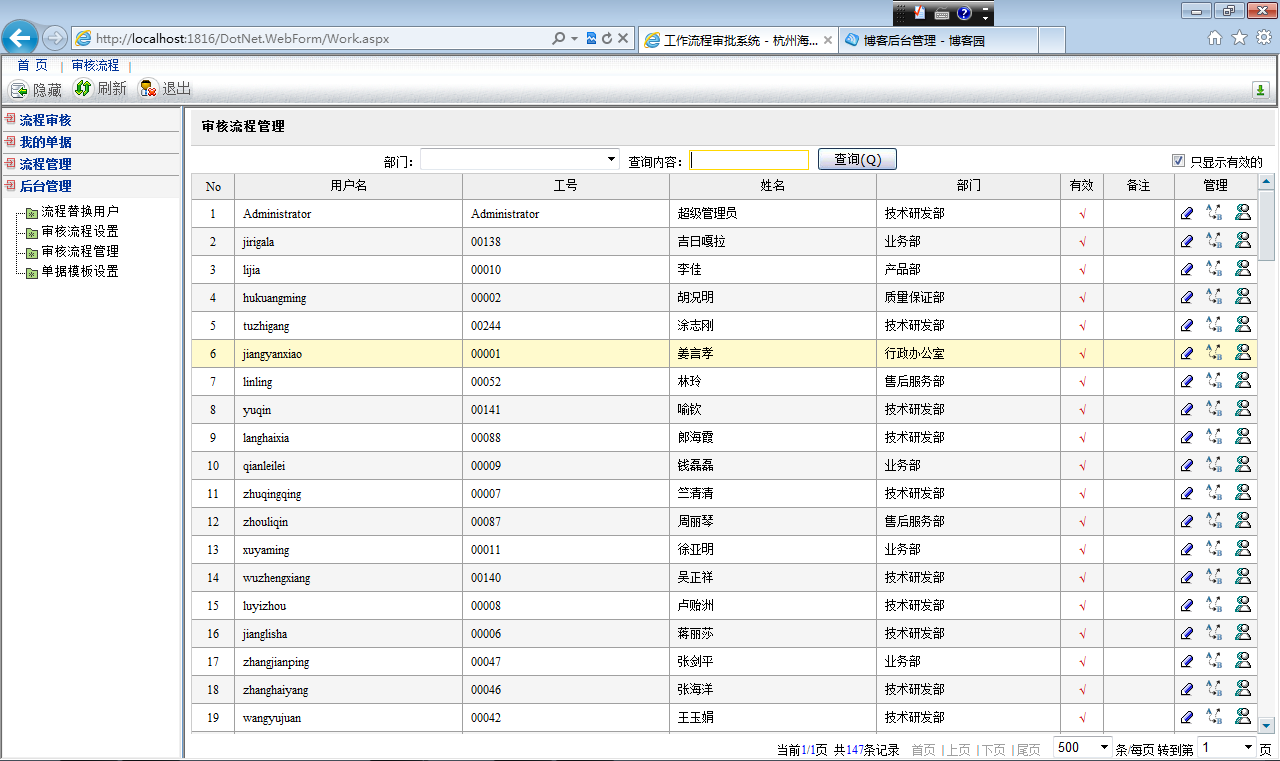Open 单据模板设置 in the sidebar tree

point(80,271)
